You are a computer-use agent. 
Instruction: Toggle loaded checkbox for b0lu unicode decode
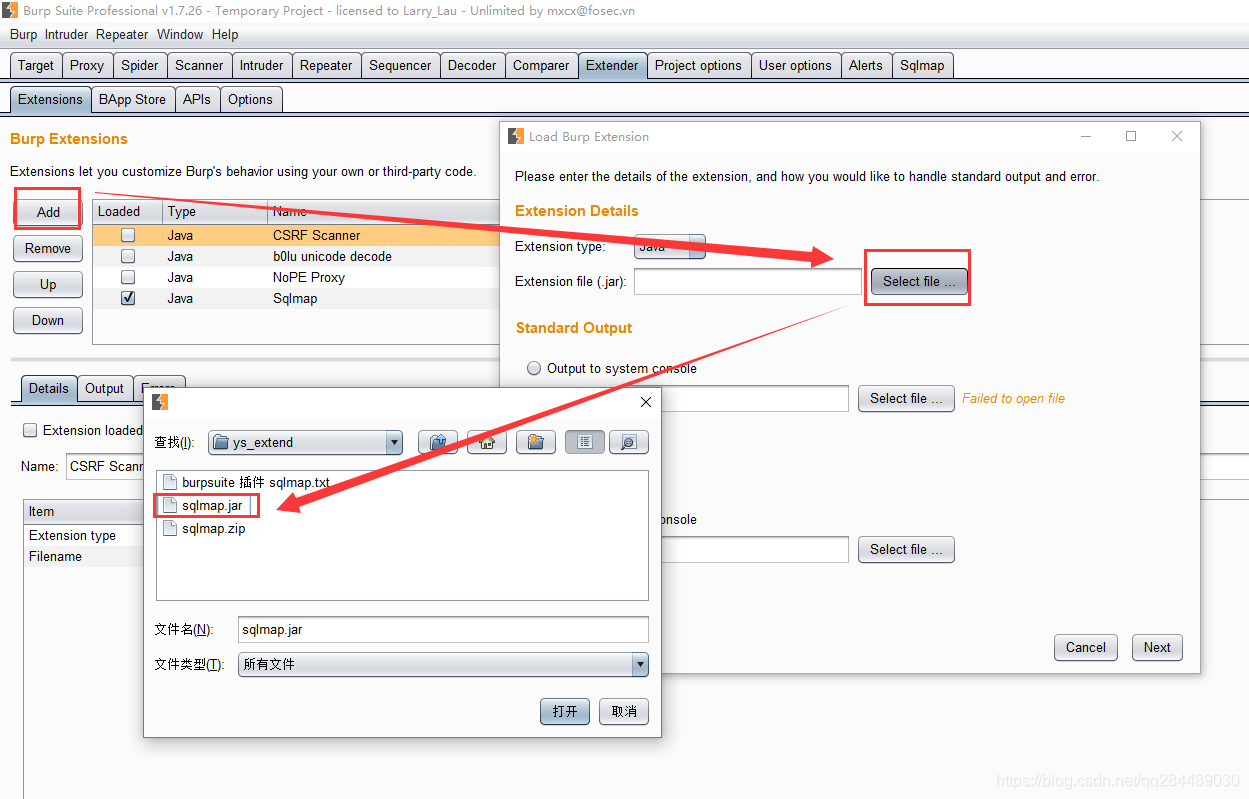tap(128, 256)
